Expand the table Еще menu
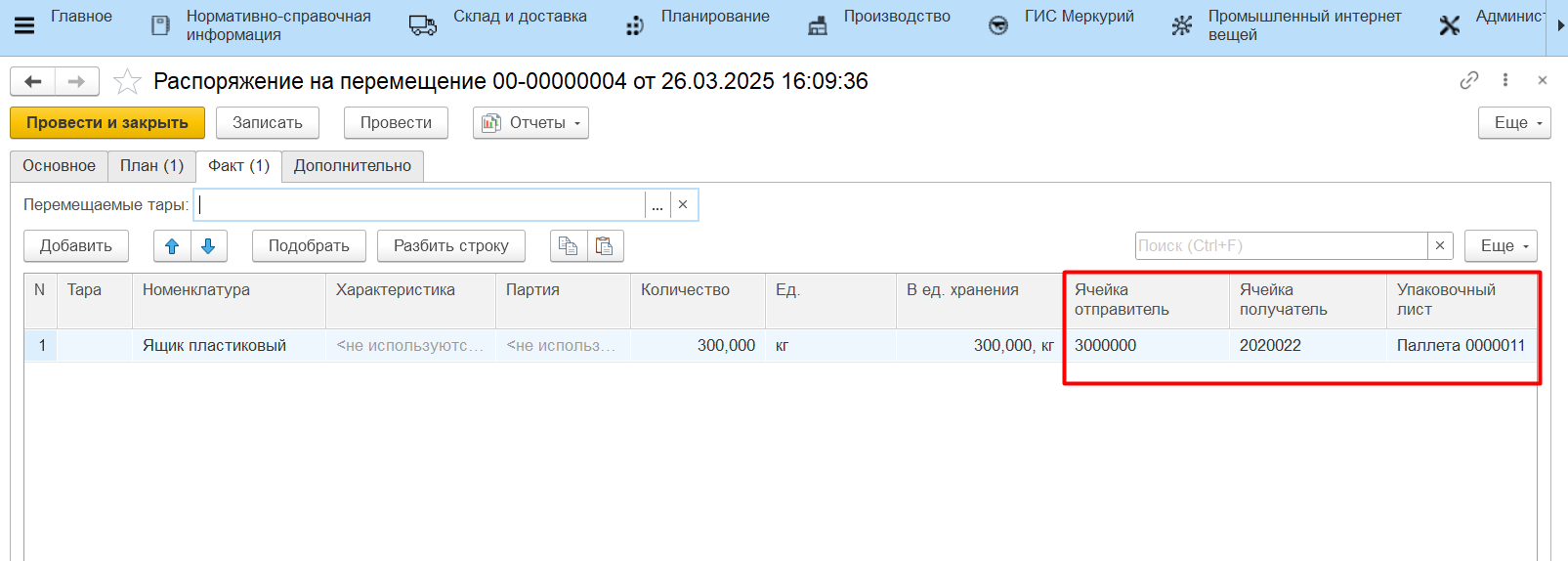Image resolution: width=1568 pixels, height=561 pixels. point(1501,246)
